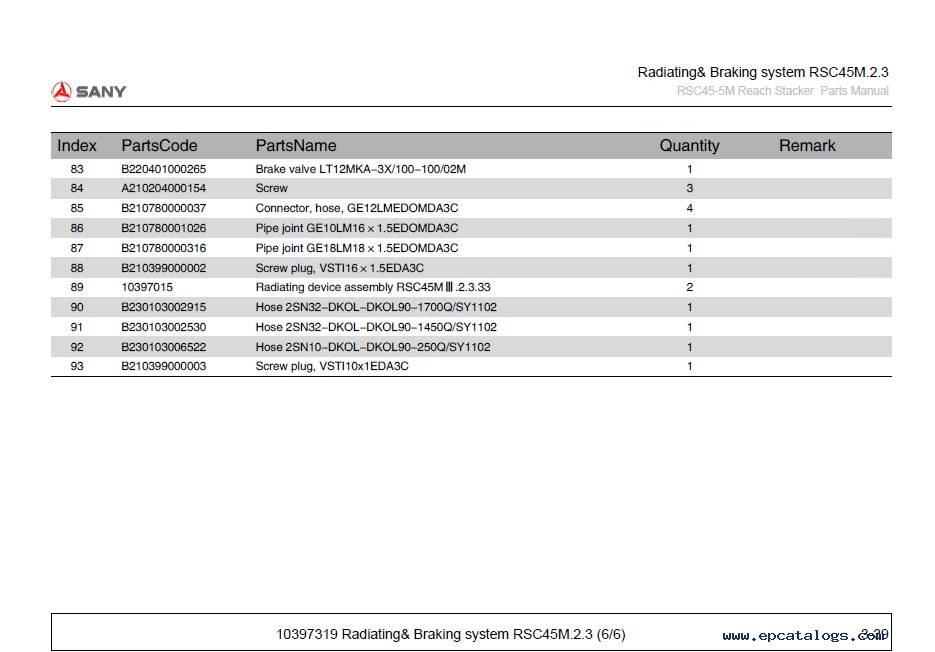Viewport: 935px width, 652px height.
Task: Click quantity 3 in the Screw row
Action: tap(689, 188)
